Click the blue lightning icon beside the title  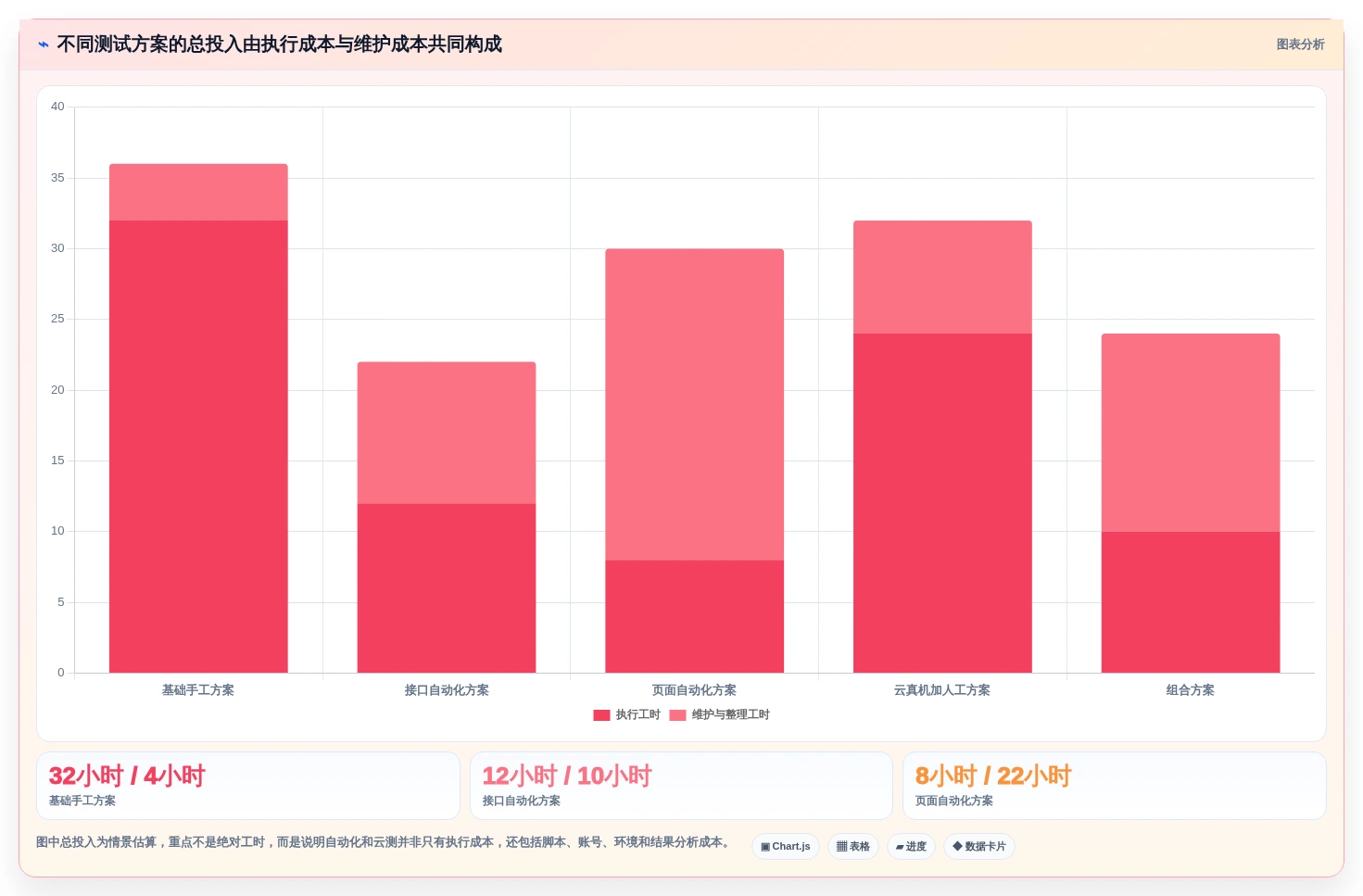[x=44, y=44]
